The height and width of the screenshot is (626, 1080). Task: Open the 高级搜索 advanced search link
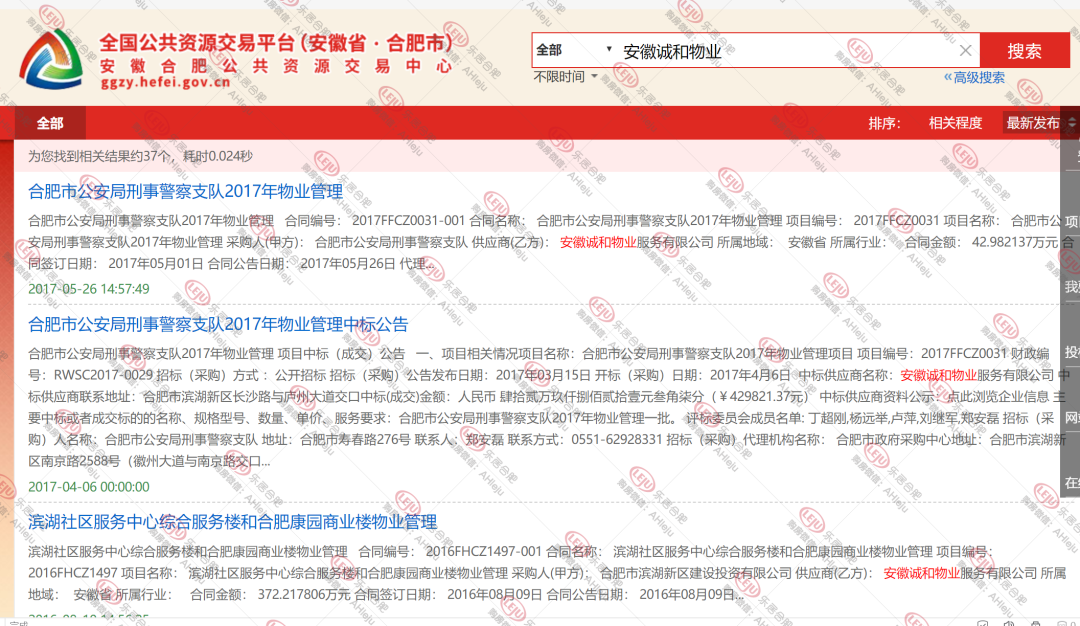point(974,77)
